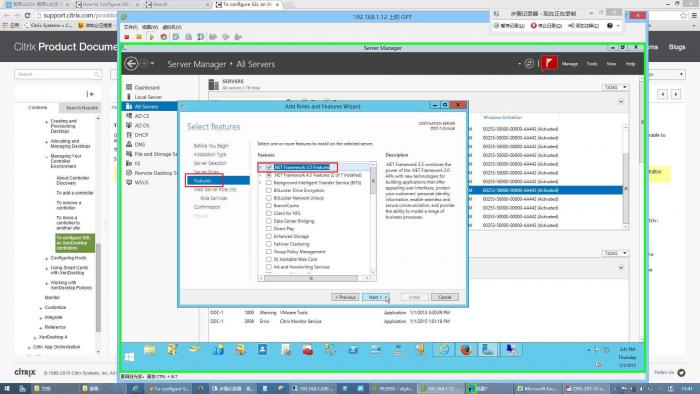700x394 pixels.
Task: Click the Next button in wizard
Action: tap(375, 297)
